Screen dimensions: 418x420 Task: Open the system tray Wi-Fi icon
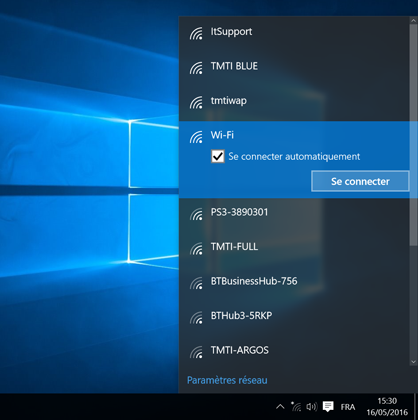point(296,406)
